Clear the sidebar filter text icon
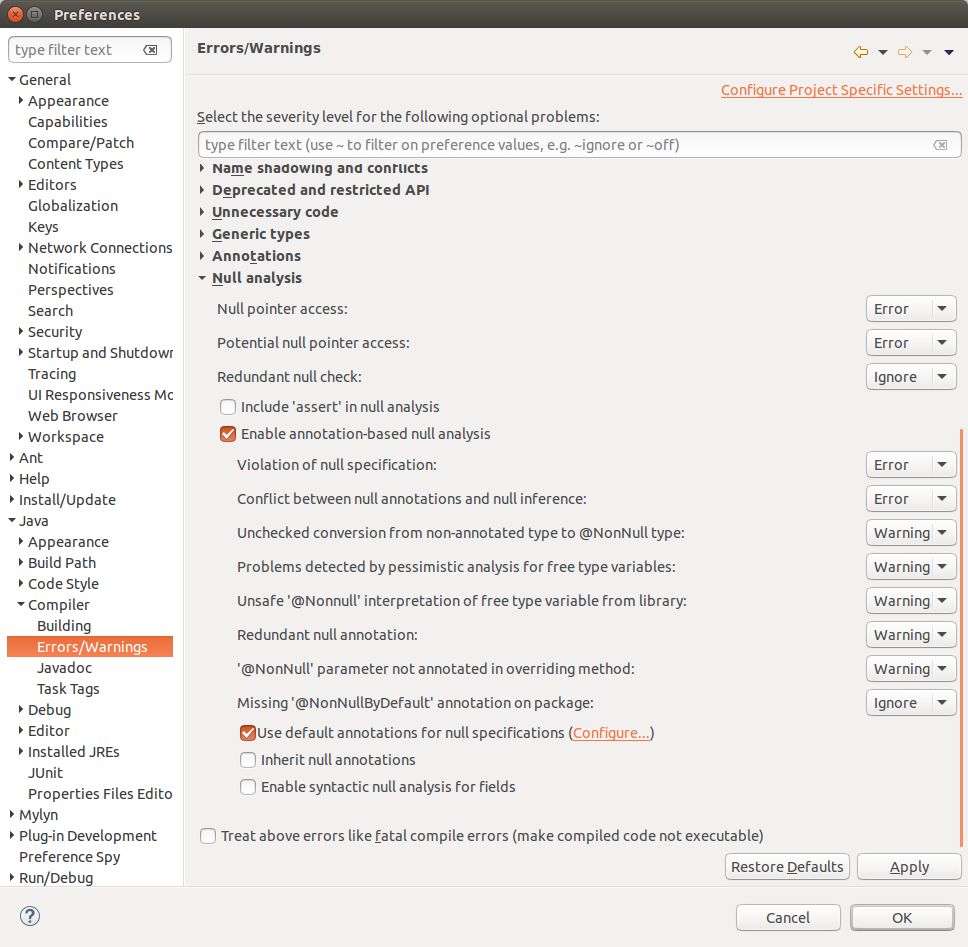 pos(150,50)
